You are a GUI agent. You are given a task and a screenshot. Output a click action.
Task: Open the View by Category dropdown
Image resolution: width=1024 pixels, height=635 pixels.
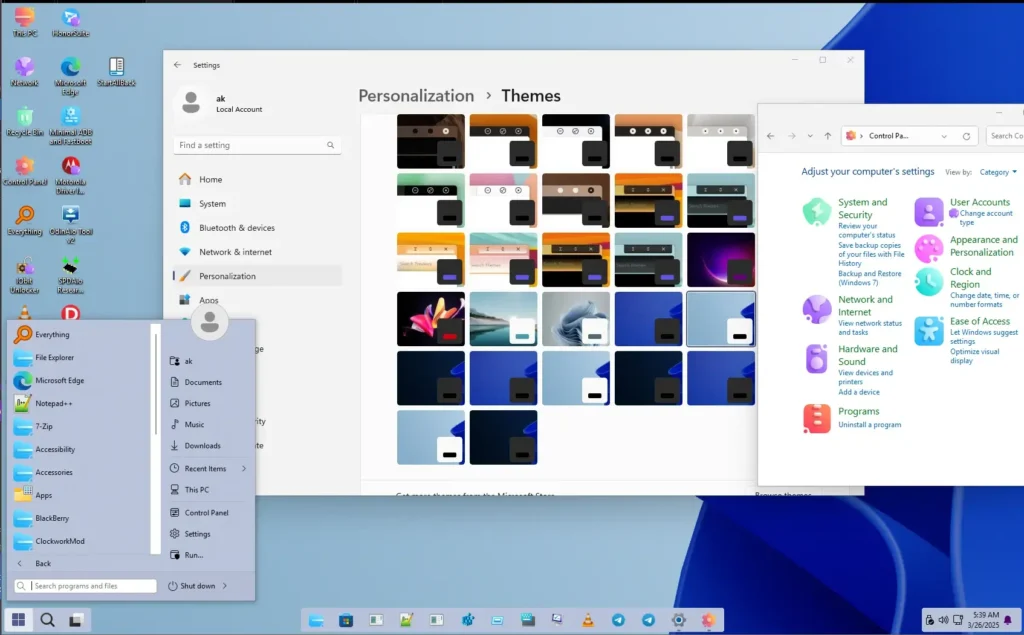pos(998,171)
